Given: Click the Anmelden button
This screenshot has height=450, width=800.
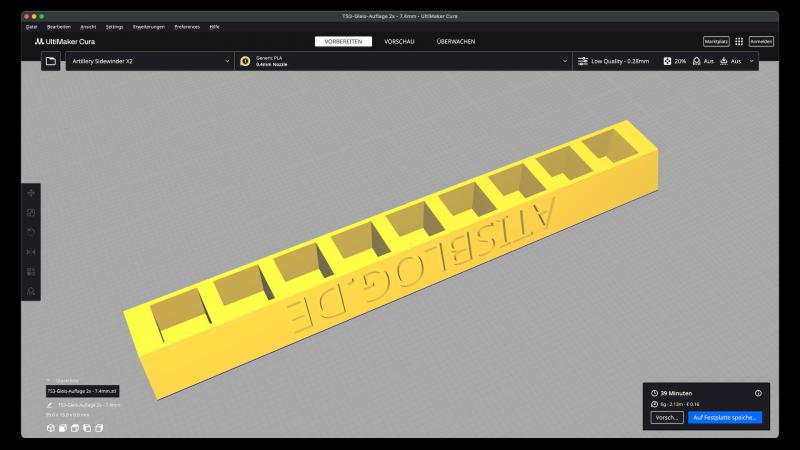Looking at the screenshot, I should pyautogui.click(x=761, y=41).
